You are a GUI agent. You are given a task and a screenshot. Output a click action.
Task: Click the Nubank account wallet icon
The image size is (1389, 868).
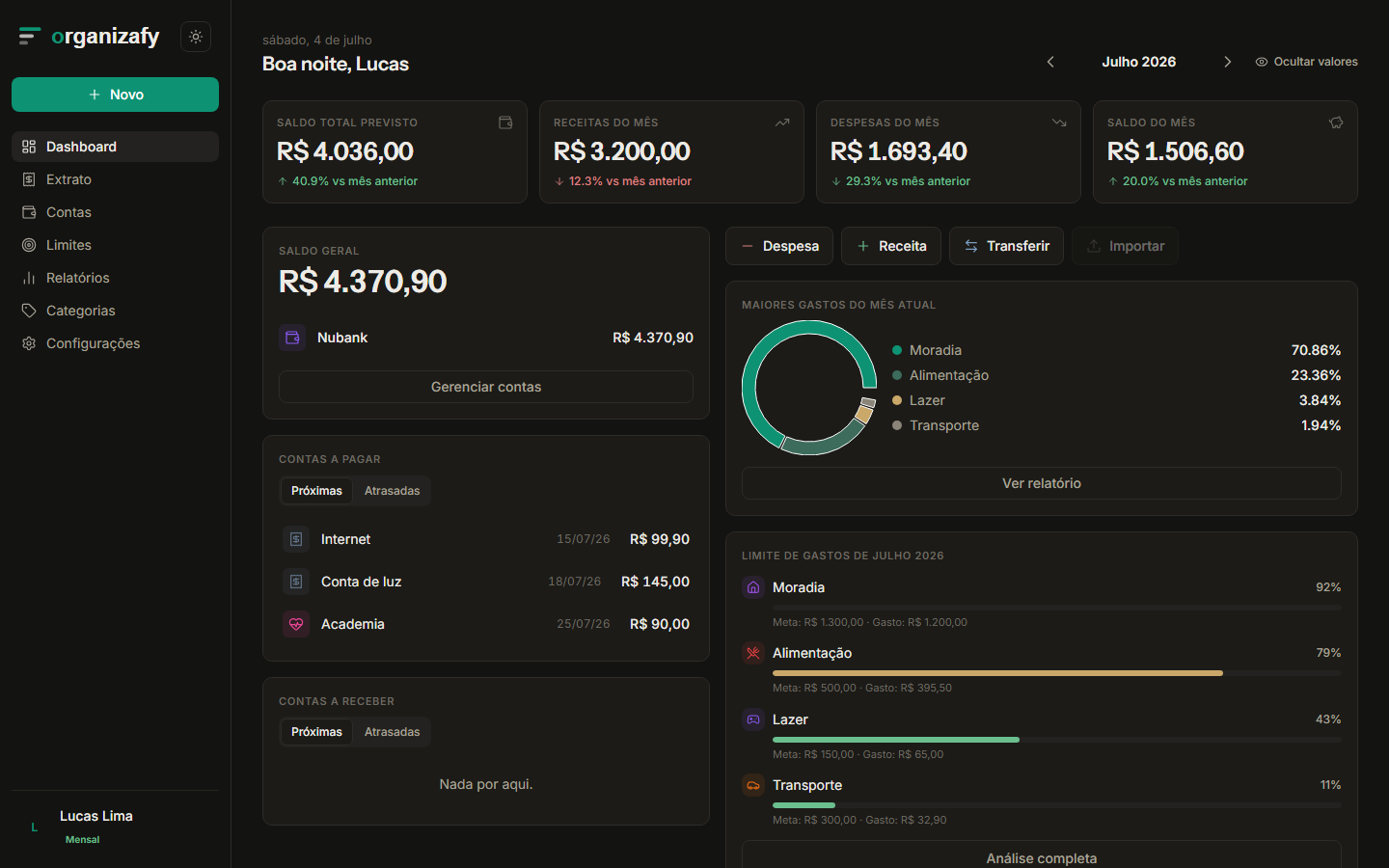coord(292,338)
